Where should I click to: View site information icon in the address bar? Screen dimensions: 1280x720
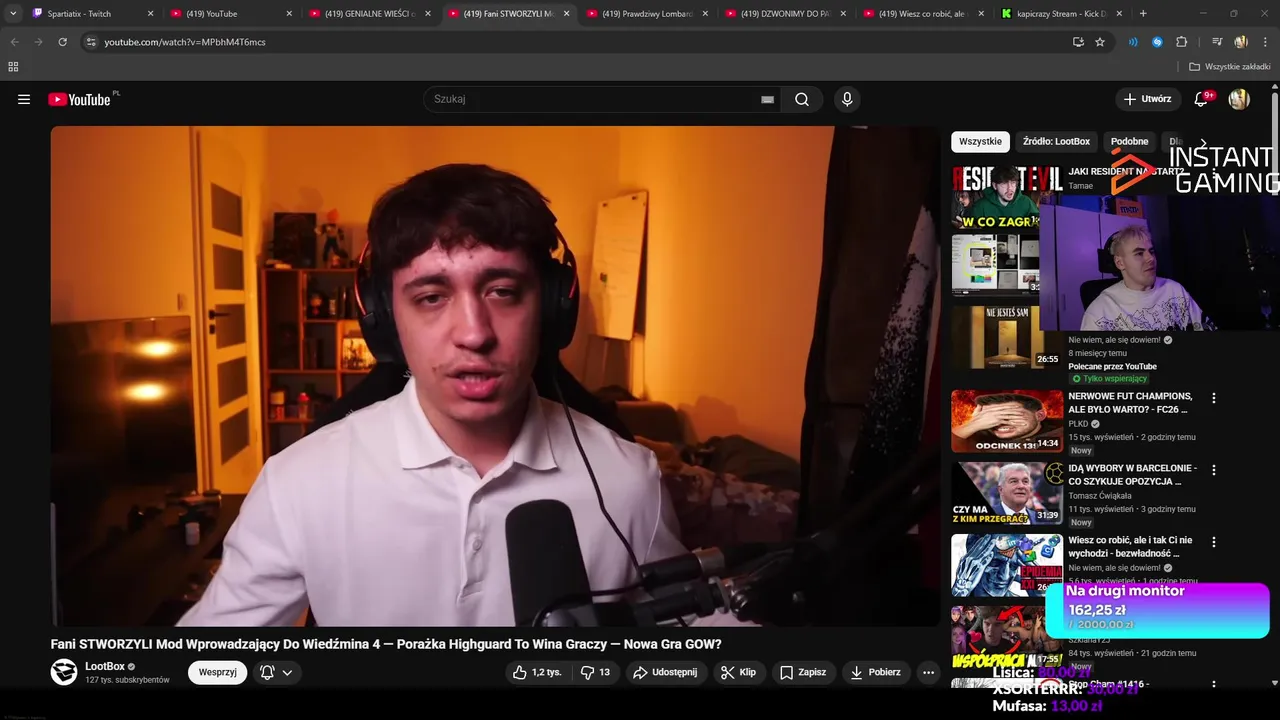point(91,42)
